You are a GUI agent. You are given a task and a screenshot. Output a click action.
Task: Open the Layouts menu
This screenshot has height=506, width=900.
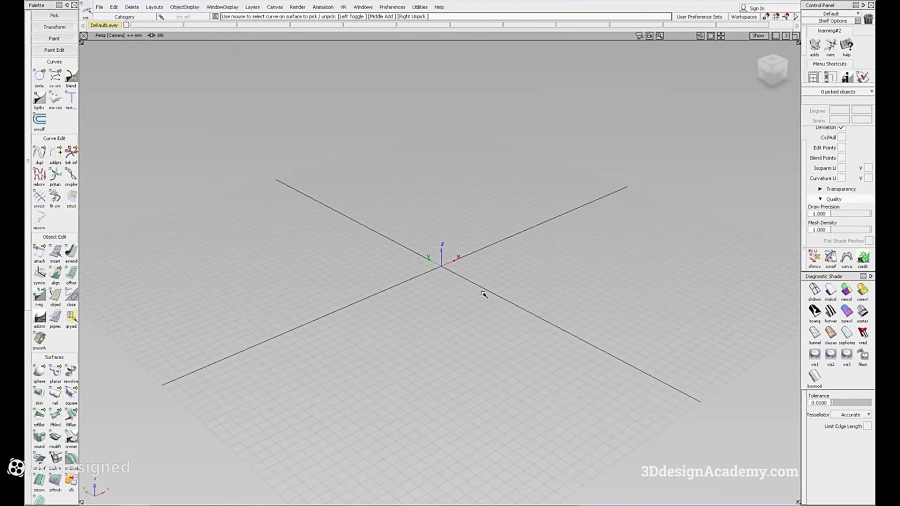point(154,7)
